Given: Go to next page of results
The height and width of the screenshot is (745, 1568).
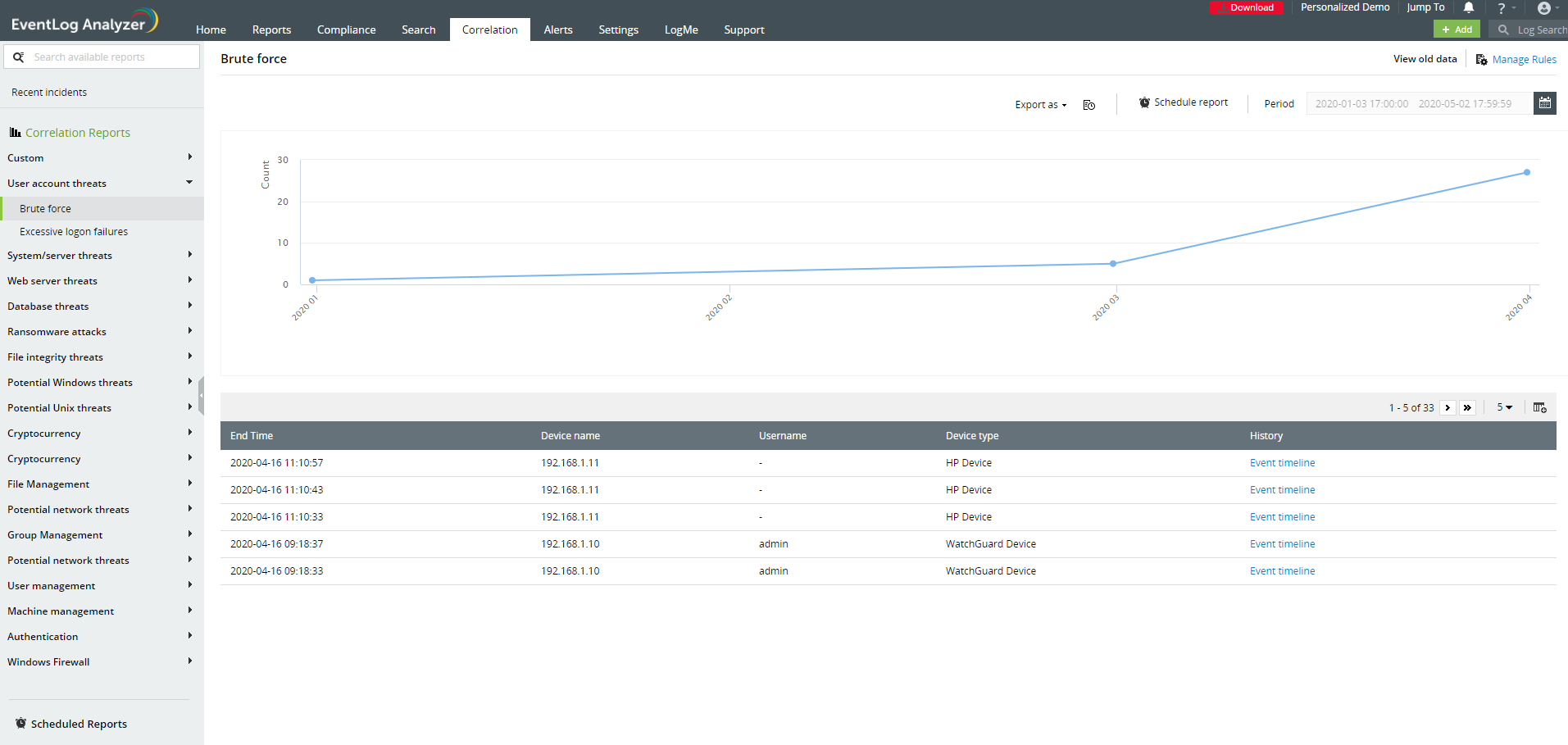Looking at the screenshot, I should click(x=1448, y=407).
